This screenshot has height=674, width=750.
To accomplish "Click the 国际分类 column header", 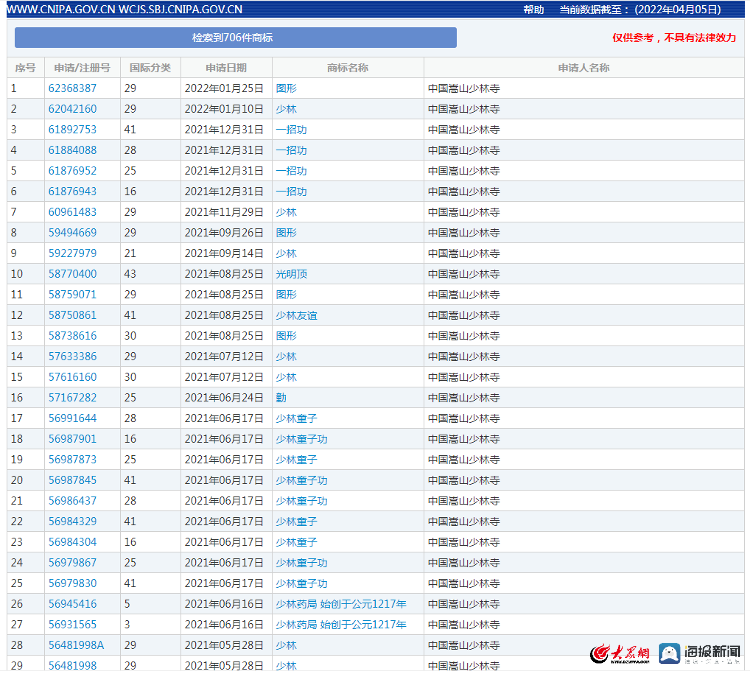I will click(150, 68).
